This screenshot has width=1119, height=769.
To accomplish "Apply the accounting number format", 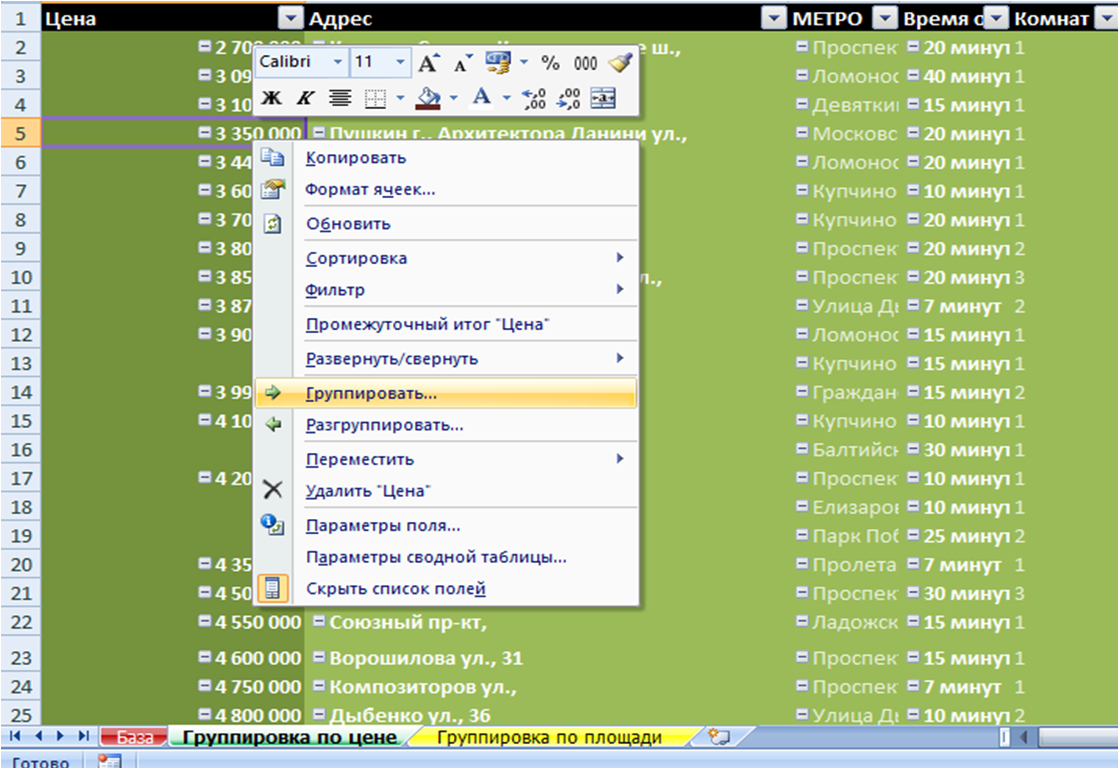I will tap(497, 63).
